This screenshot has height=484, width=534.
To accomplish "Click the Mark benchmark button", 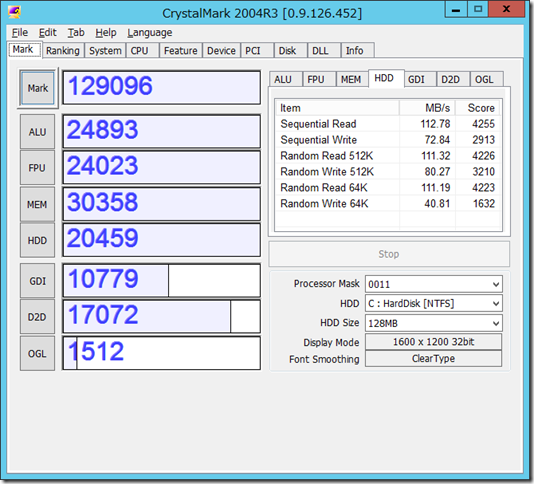I will [38, 88].
